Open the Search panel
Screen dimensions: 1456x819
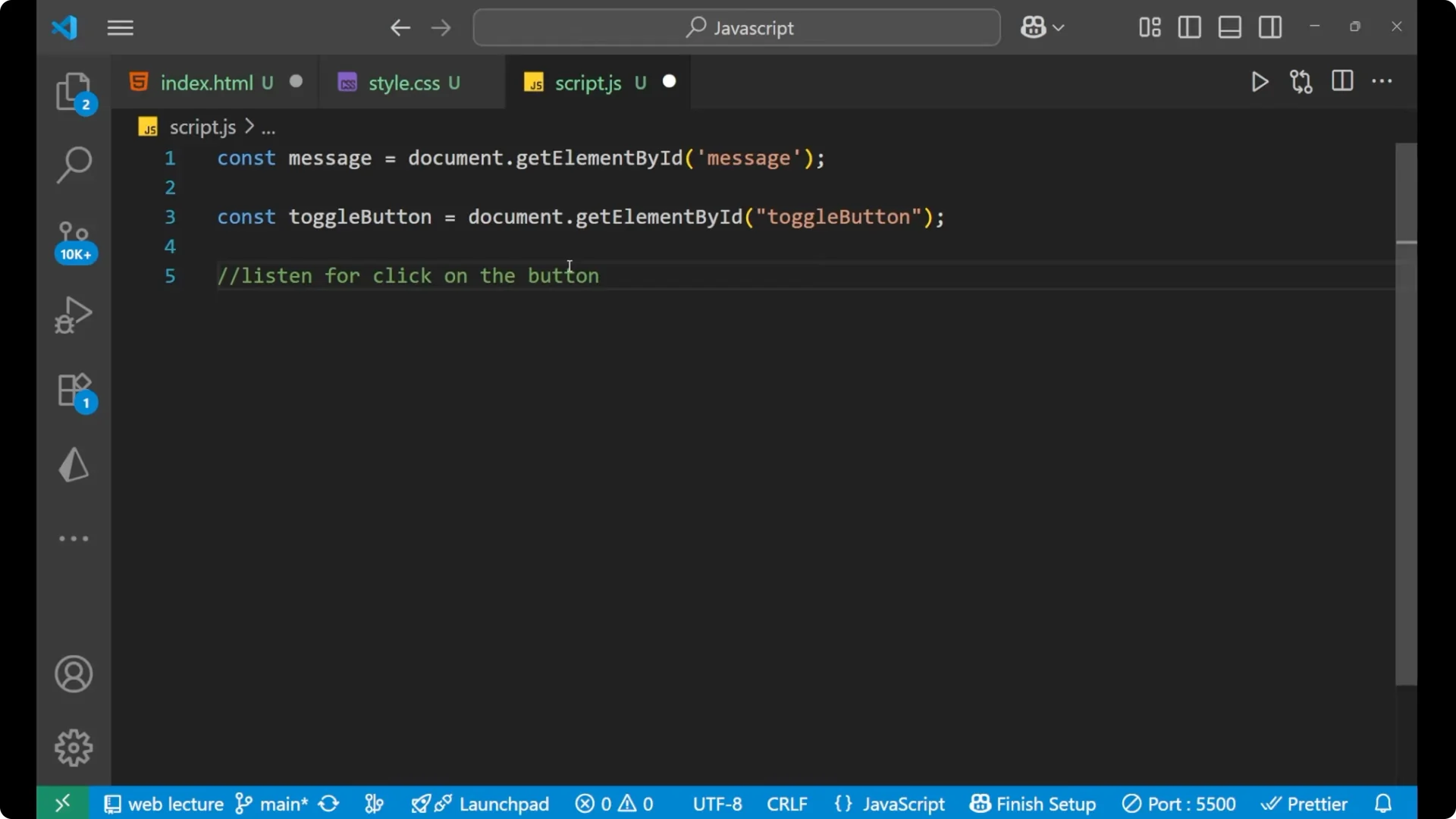pos(74,164)
